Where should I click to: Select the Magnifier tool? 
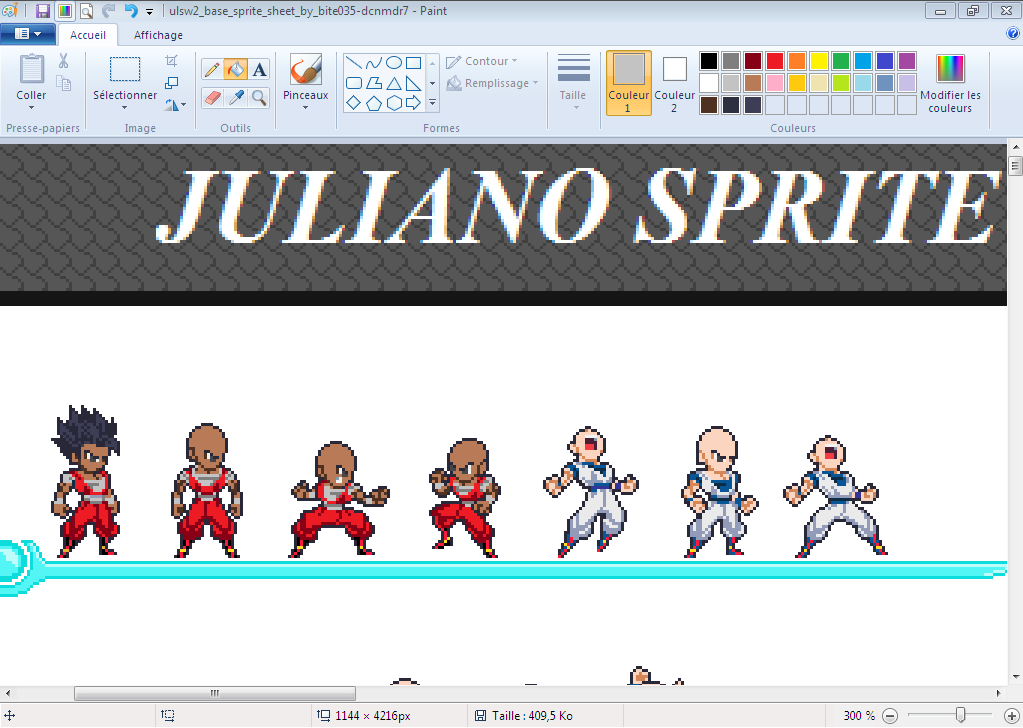(258, 99)
